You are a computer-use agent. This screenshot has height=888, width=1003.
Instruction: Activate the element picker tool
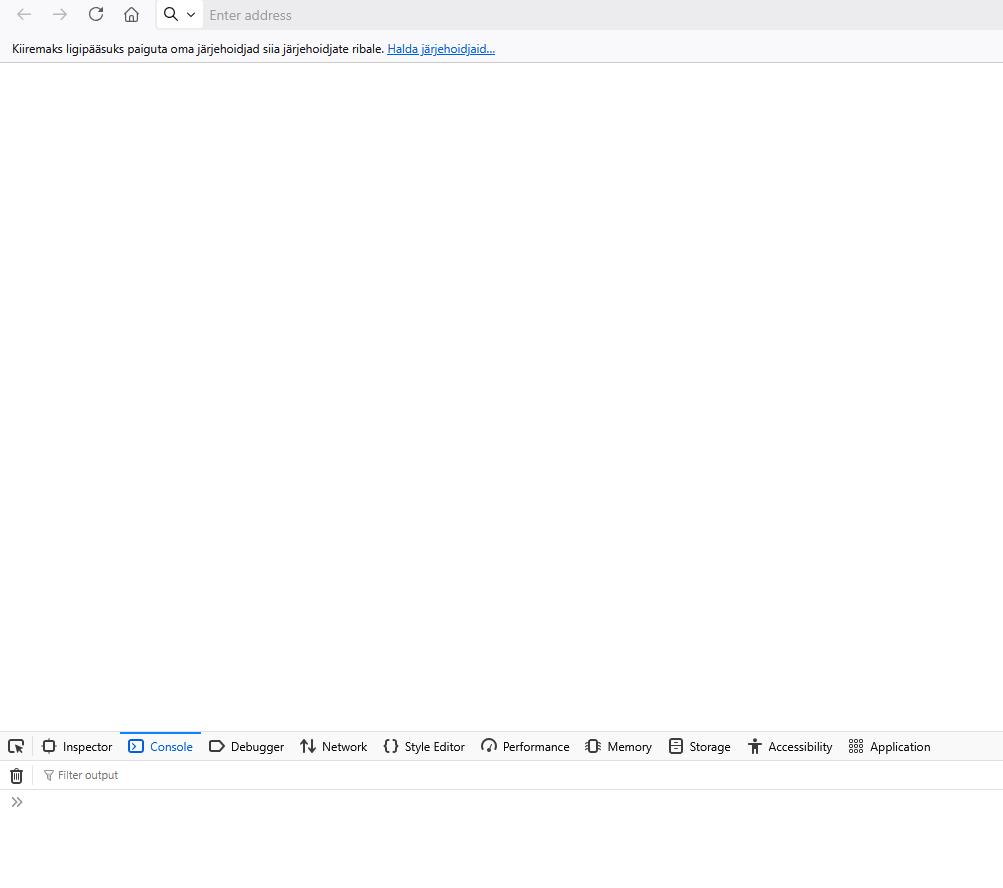coord(16,747)
